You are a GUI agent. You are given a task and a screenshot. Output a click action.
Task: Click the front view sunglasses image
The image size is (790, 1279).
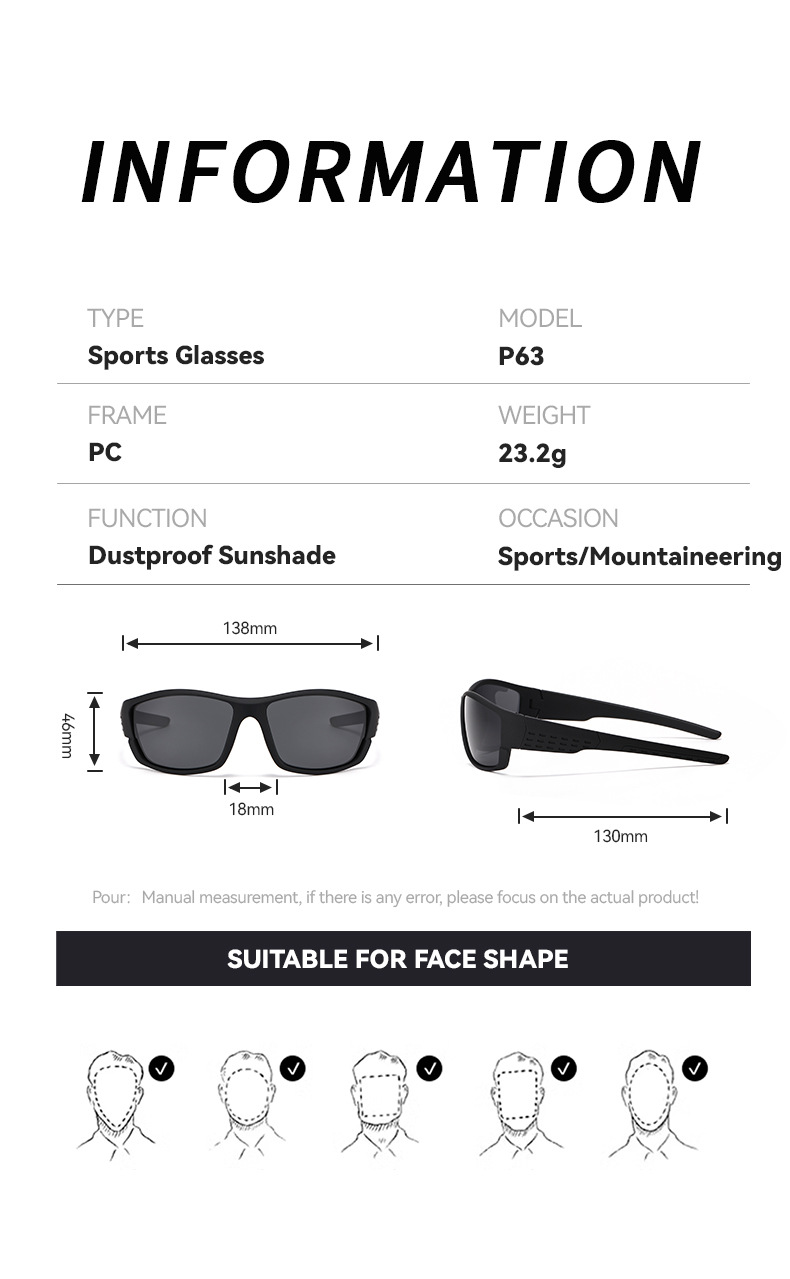(250, 730)
